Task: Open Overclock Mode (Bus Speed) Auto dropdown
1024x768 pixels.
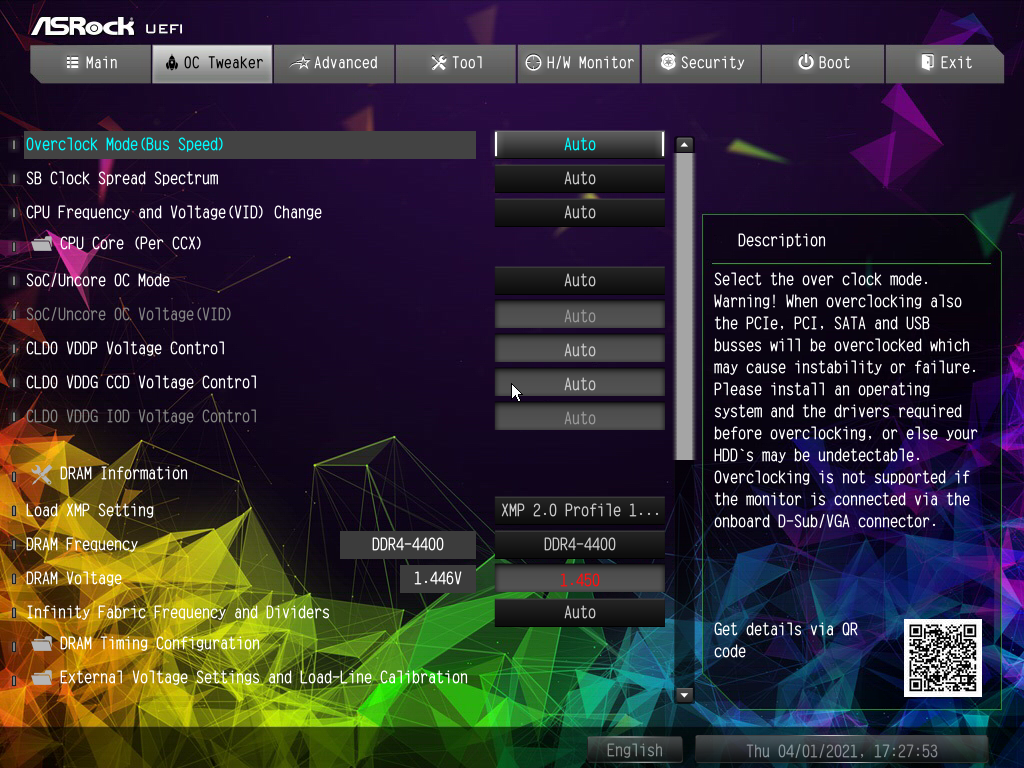Action: (x=579, y=144)
